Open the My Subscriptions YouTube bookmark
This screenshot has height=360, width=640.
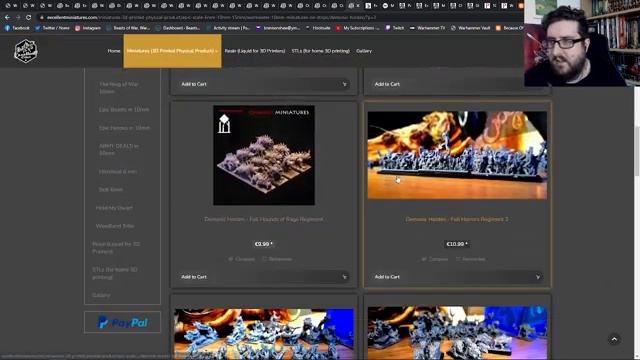[x=358, y=28]
